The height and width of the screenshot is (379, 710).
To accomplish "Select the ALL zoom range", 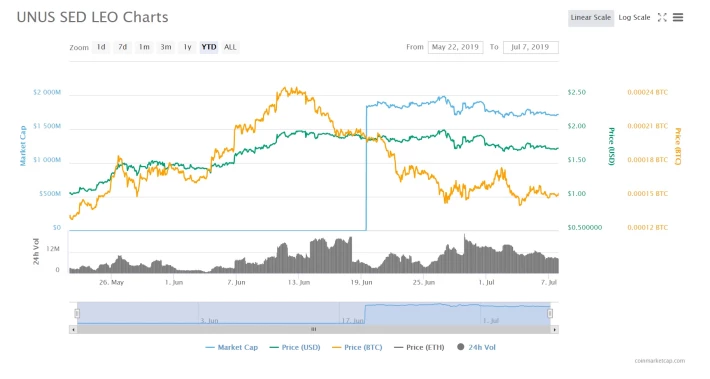I will pyautogui.click(x=230, y=47).
